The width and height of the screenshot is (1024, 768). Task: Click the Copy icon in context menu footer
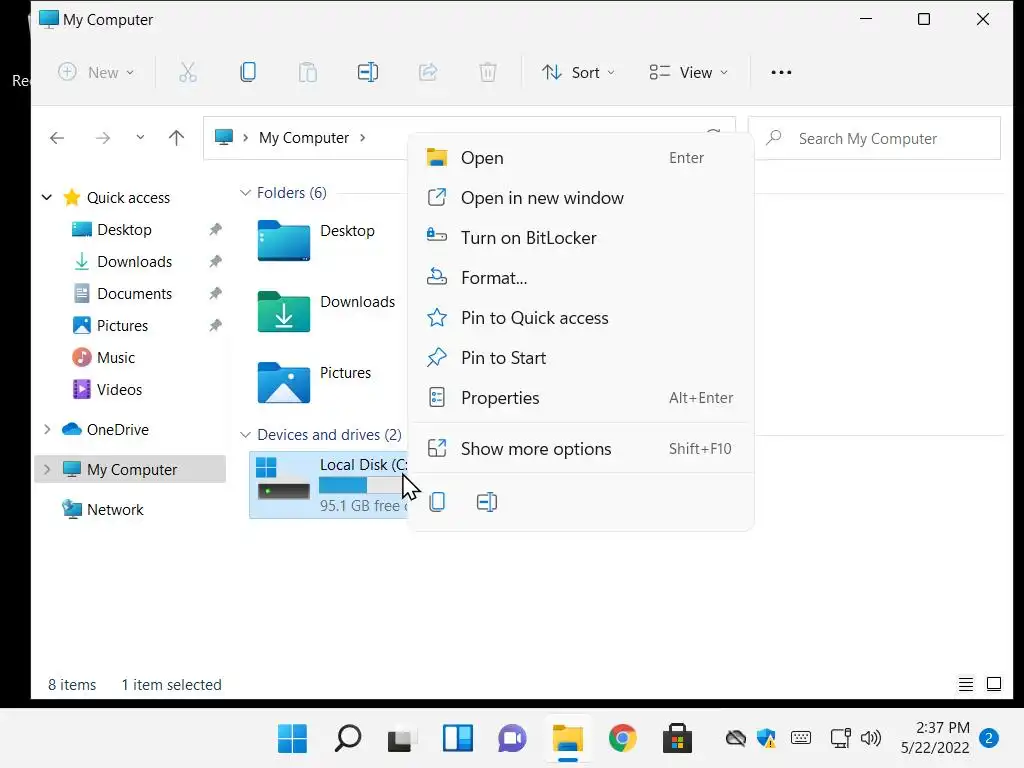pyautogui.click(x=437, y=502)
